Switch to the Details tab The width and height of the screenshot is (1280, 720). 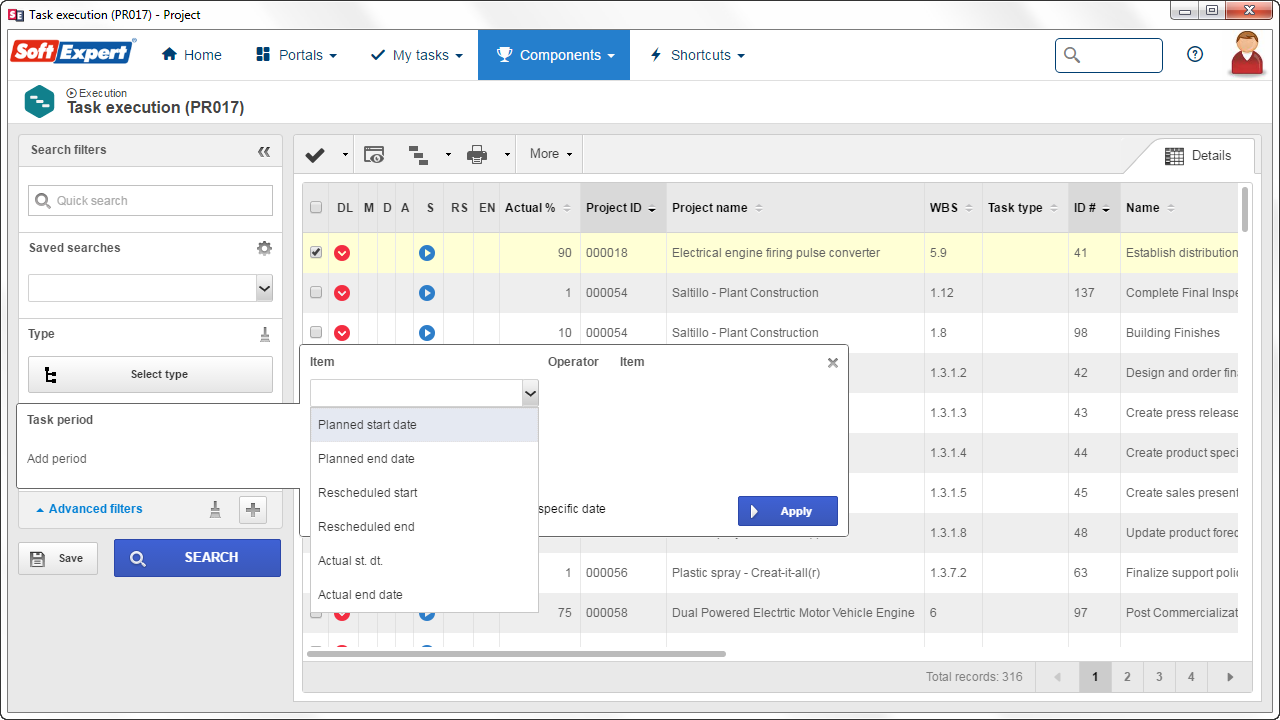1198,155
